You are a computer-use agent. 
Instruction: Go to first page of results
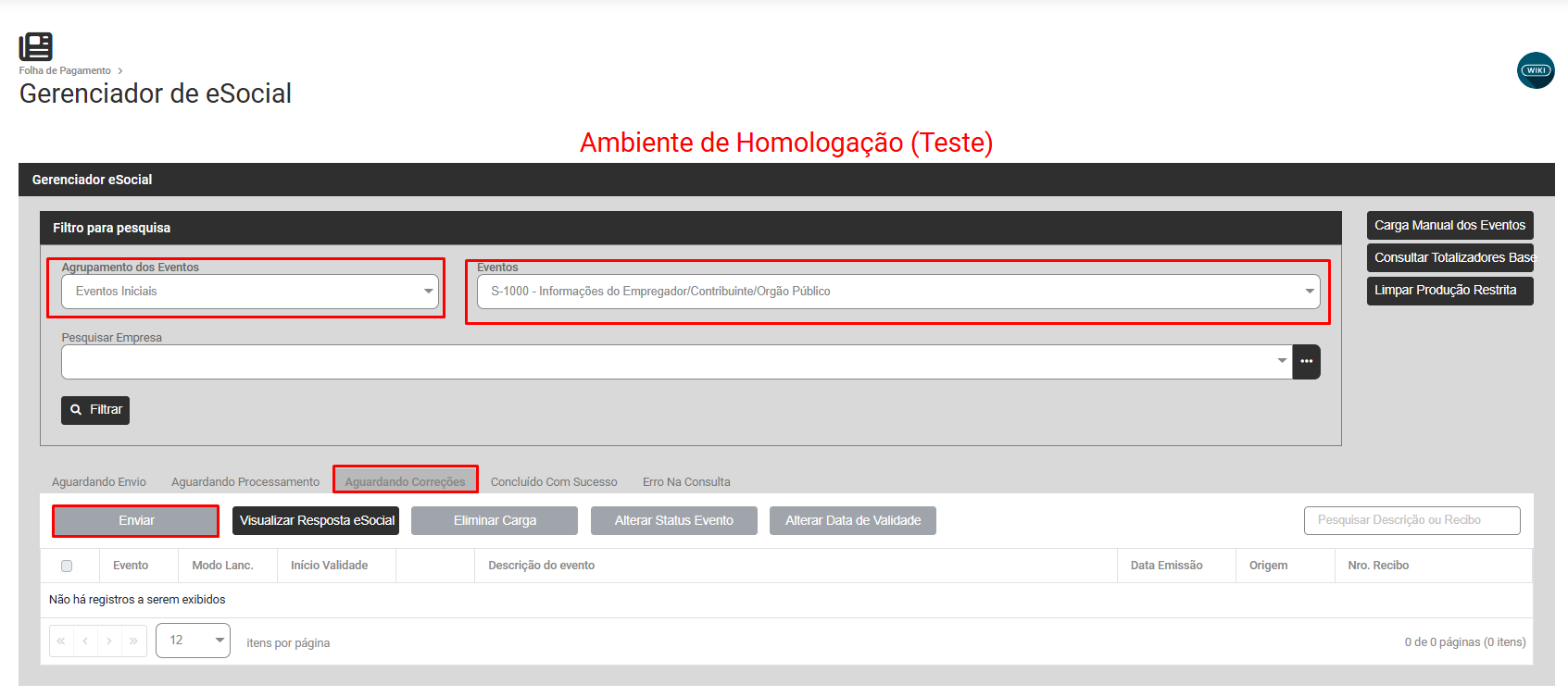click(x=61, y=641)
